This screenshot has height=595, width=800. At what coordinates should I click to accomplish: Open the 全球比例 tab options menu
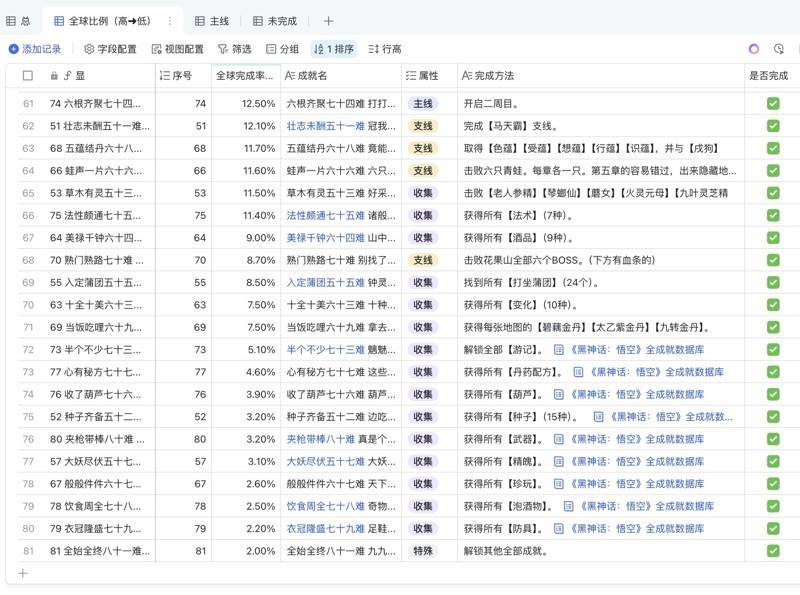tap(168, 21)
